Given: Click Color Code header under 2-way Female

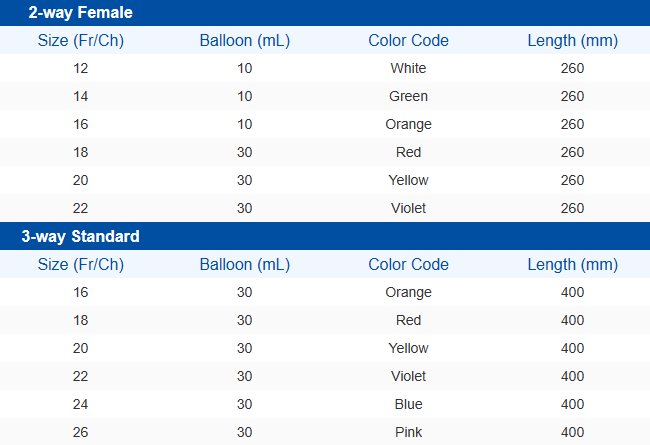Looking at the screenshot, I should coord(408,41).
